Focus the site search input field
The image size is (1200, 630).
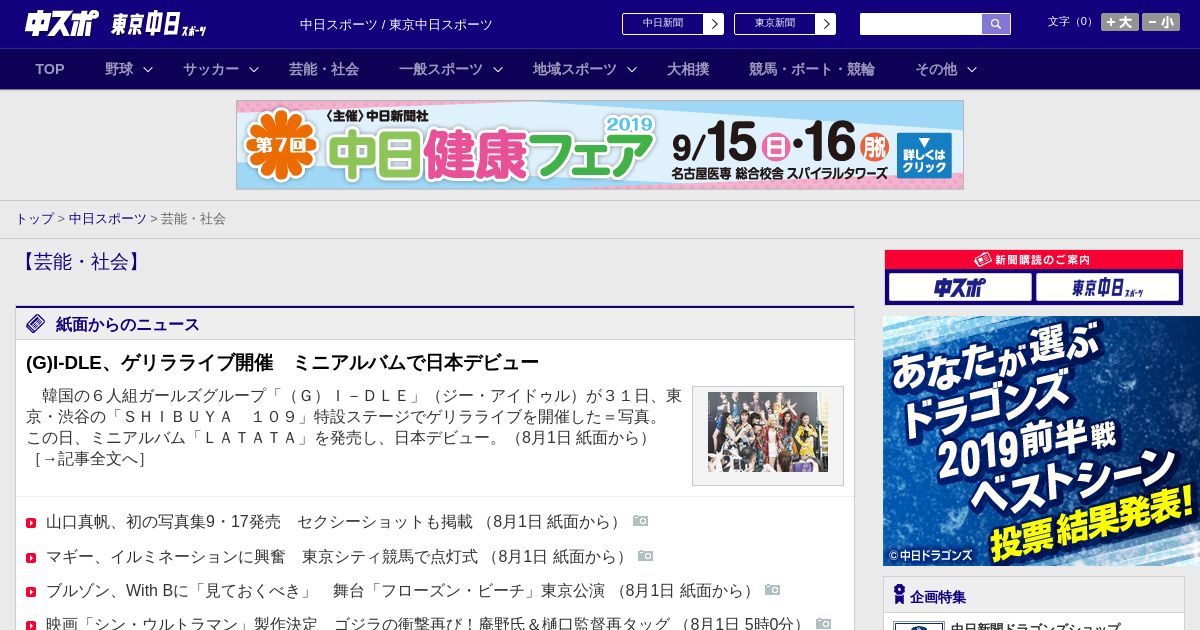(x=921, y=24)
